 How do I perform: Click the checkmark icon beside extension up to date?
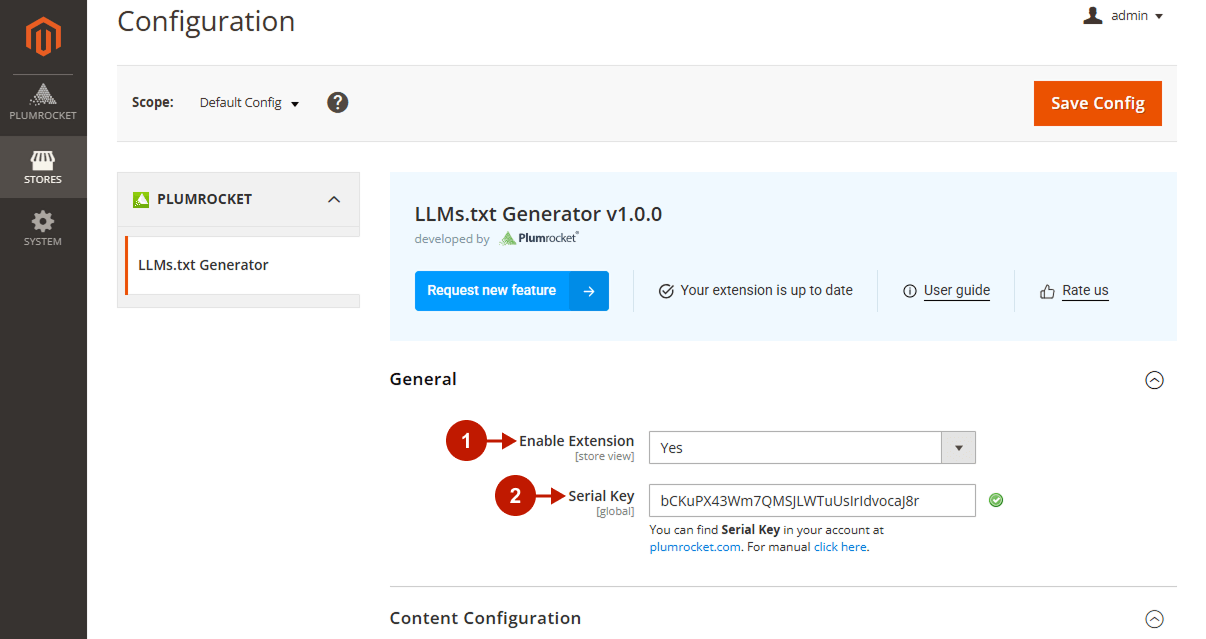tap(666, 290)
